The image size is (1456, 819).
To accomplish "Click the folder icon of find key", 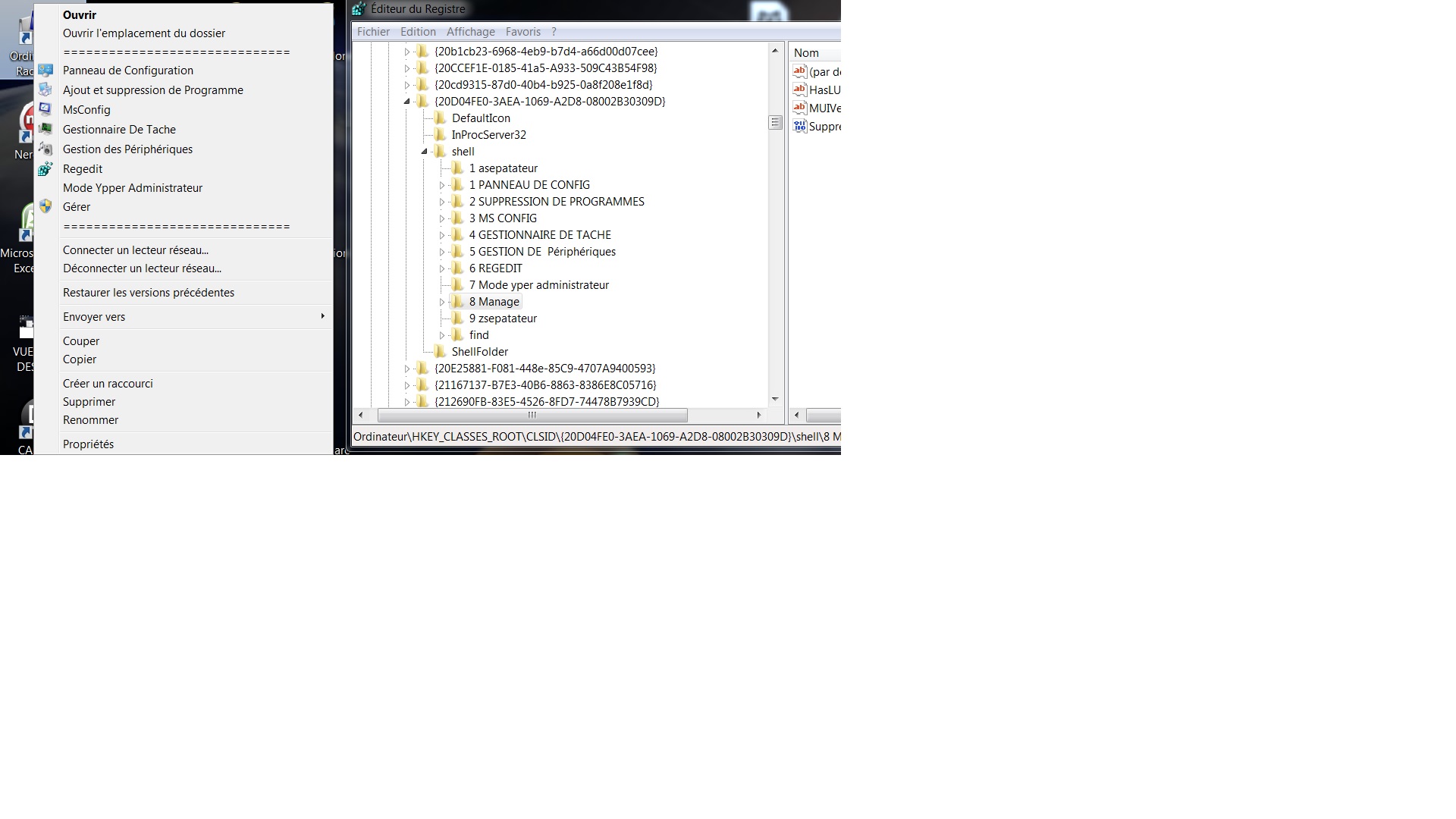I will pos(457,335).
